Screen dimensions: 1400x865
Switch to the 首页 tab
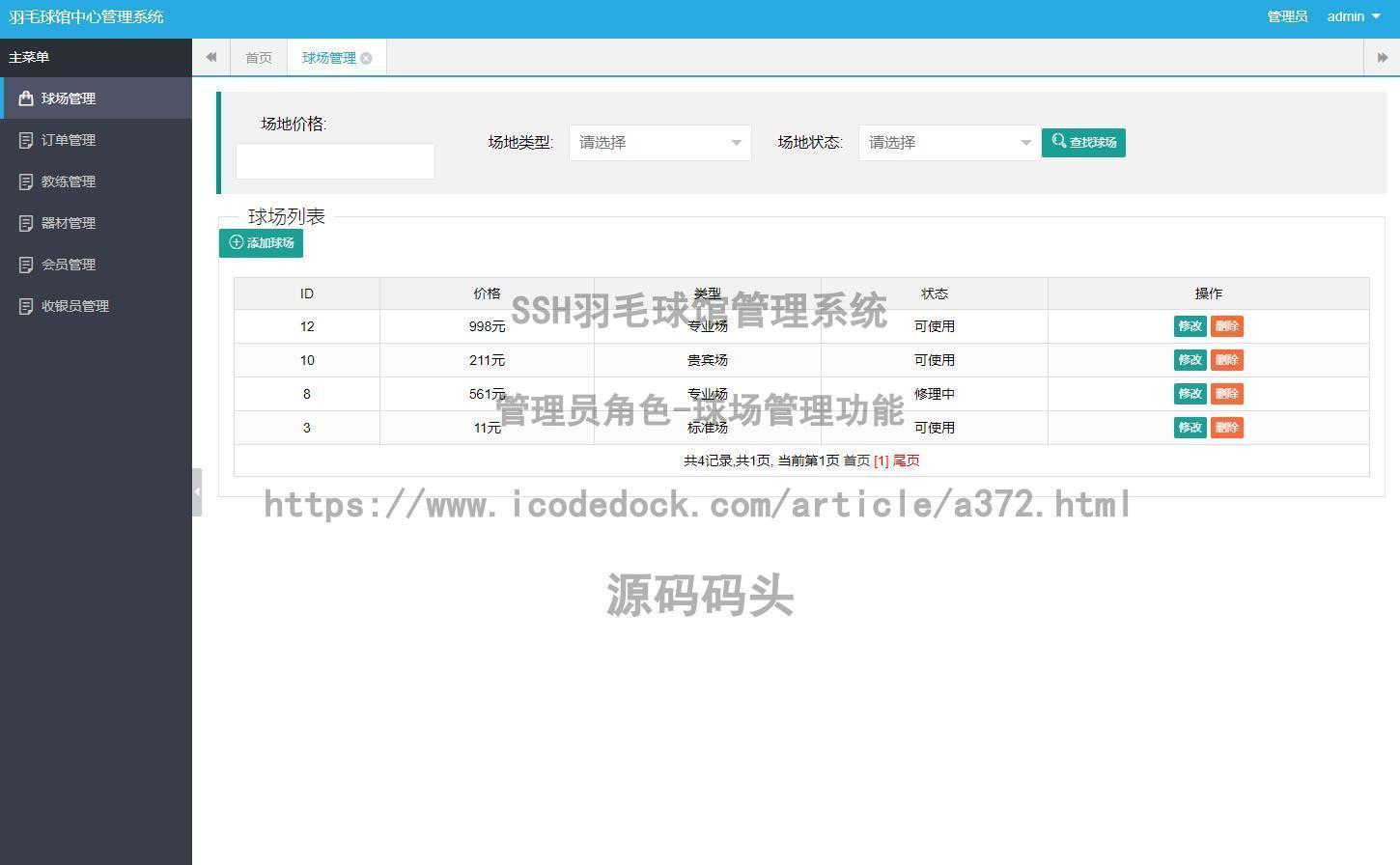coord(259,58)
